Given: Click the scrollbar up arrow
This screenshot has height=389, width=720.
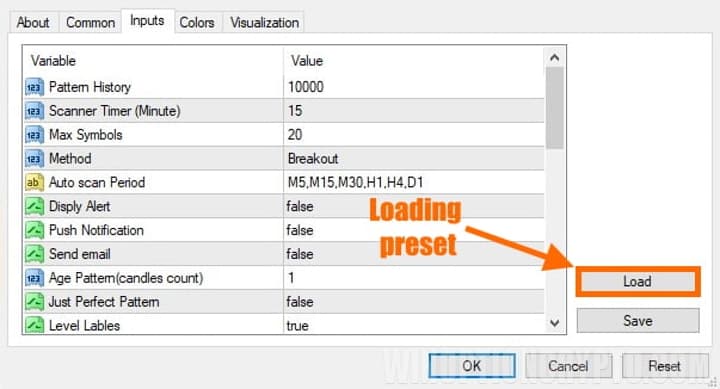Looking at the screenshot, I should tap(555, 58).
